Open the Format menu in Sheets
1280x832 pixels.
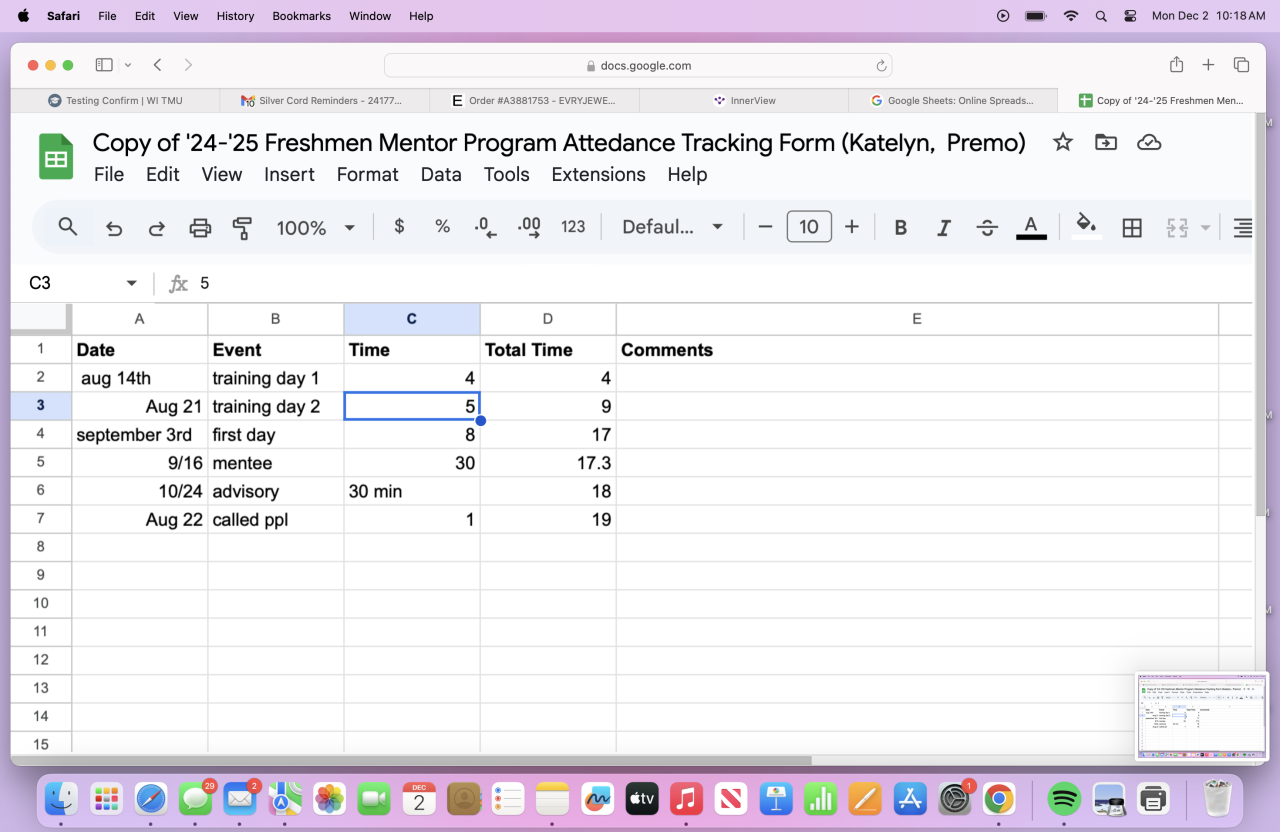click(368, 174)
